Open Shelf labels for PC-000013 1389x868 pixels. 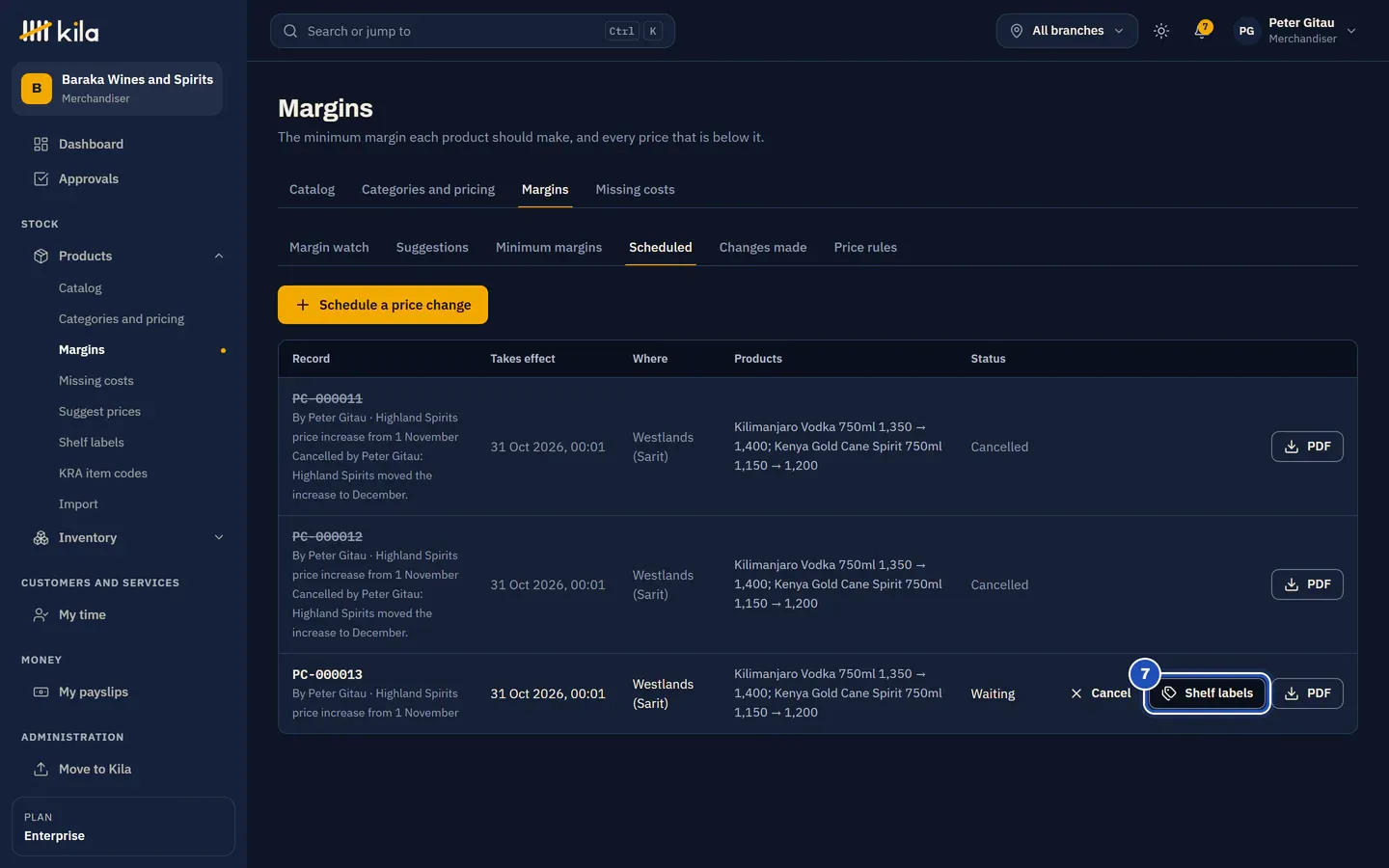pyautogui.click(x=1207, y=693)
